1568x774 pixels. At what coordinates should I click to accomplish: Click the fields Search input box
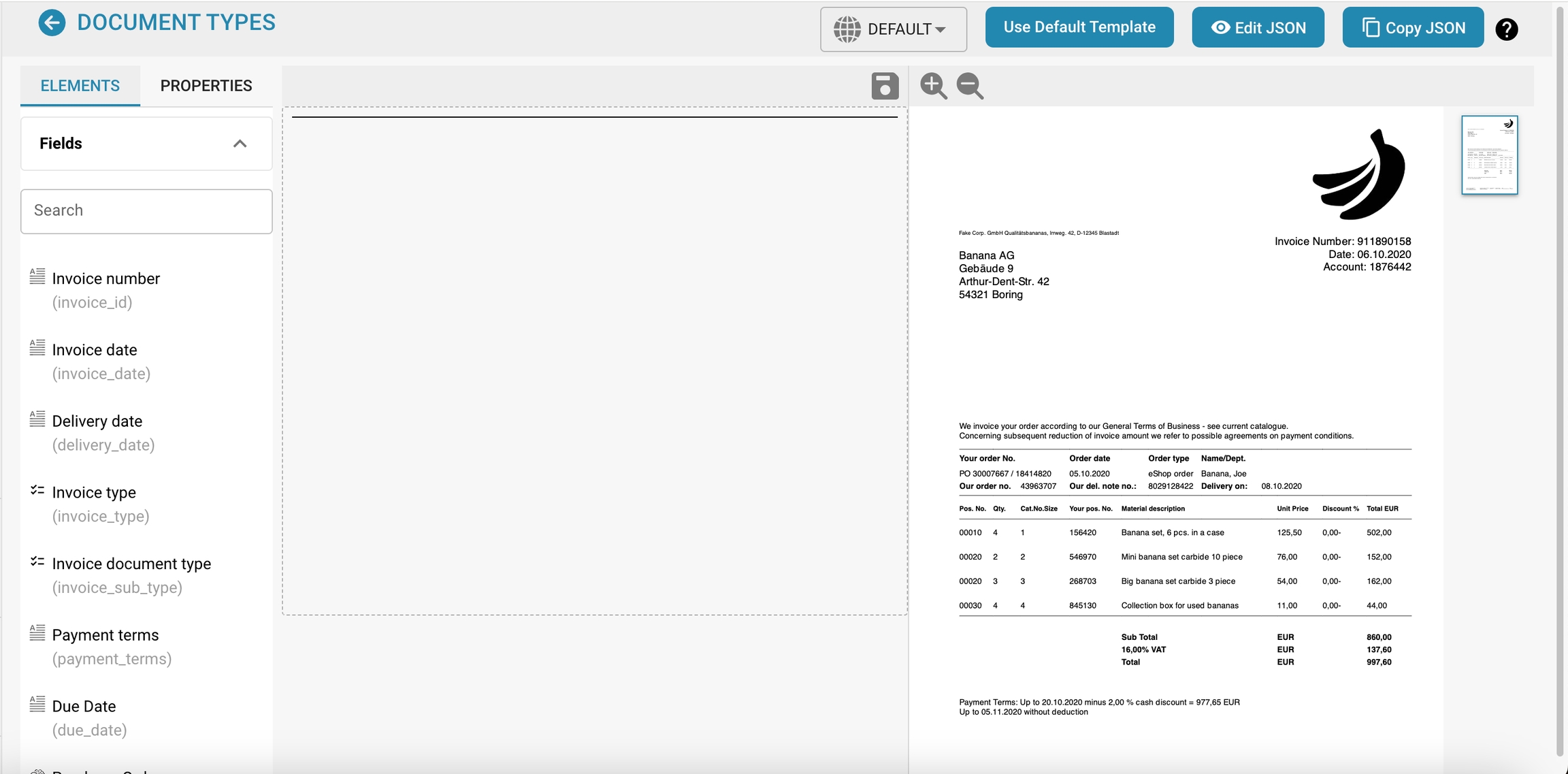(146, 211)
